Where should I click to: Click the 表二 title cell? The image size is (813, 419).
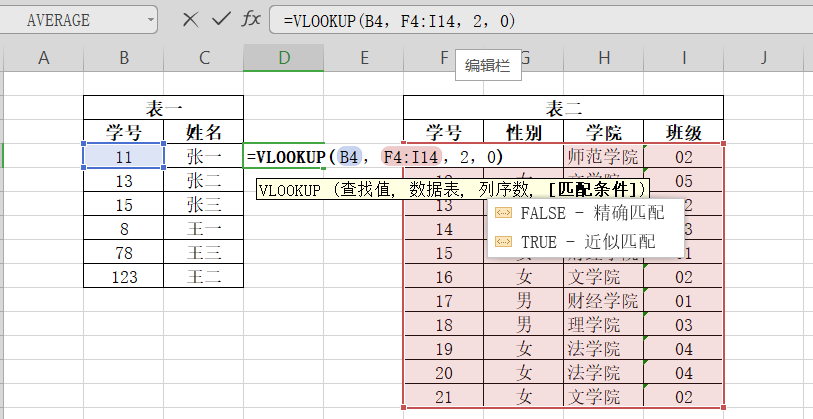point(564,108)
